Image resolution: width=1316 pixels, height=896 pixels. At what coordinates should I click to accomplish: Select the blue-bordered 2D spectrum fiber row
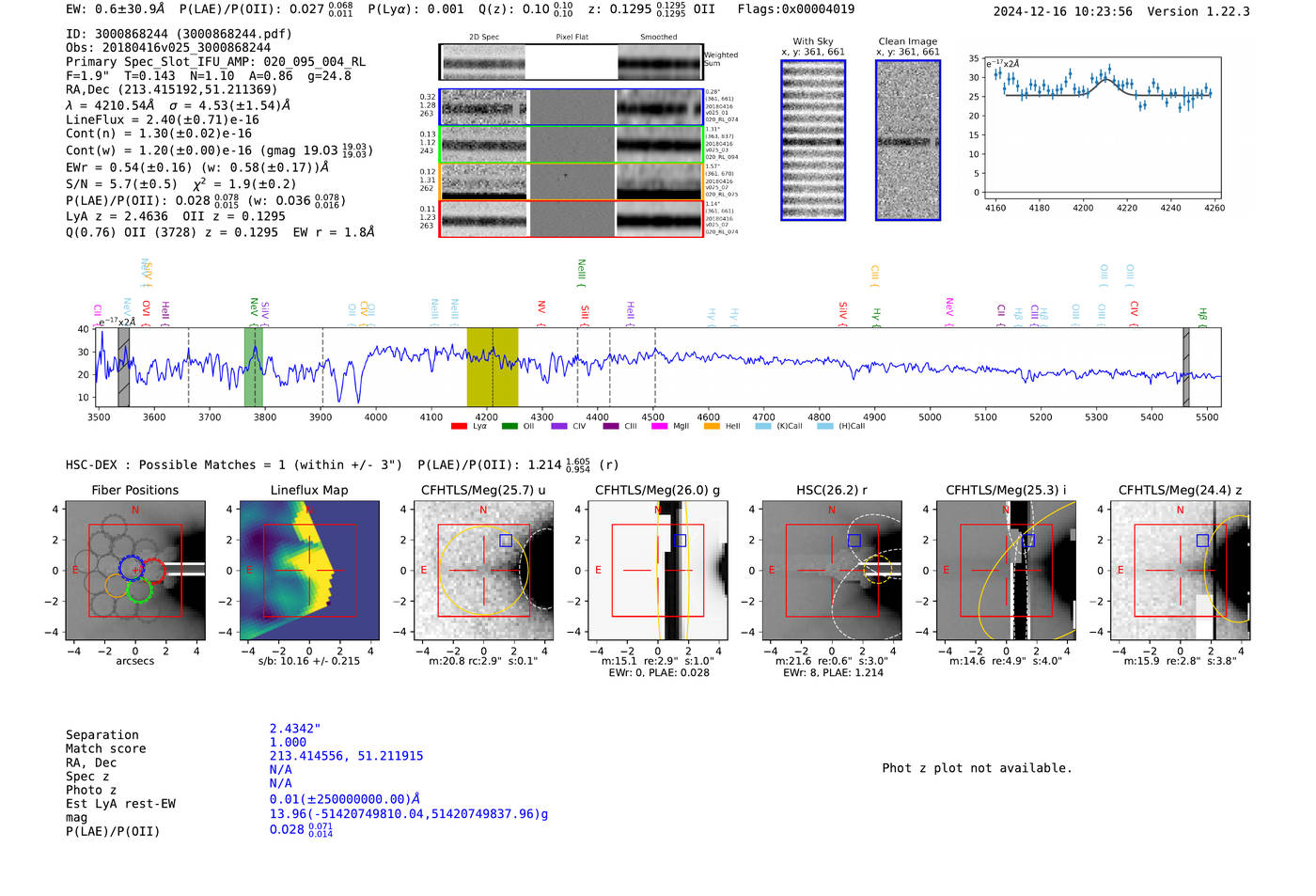point(572,107)
